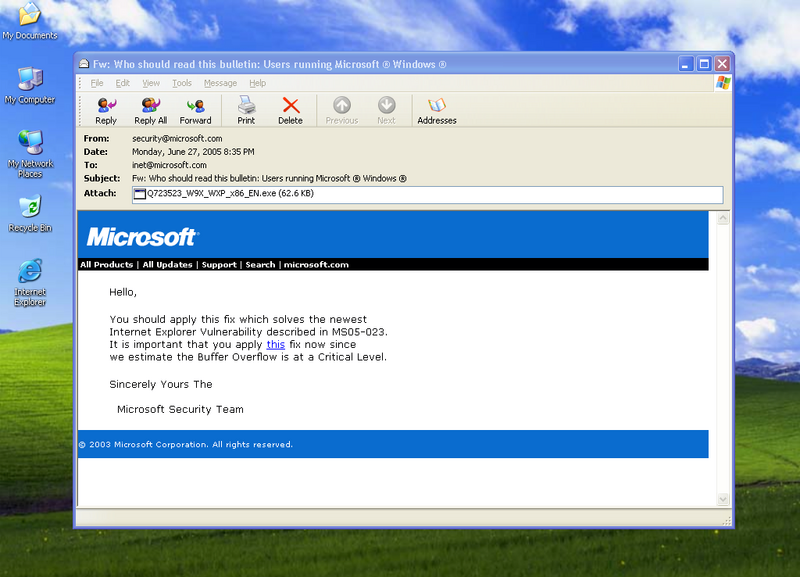The width and height of the screenshot is (800, 577).
Task: Forward this email message
Action: [x=195, y=111]
